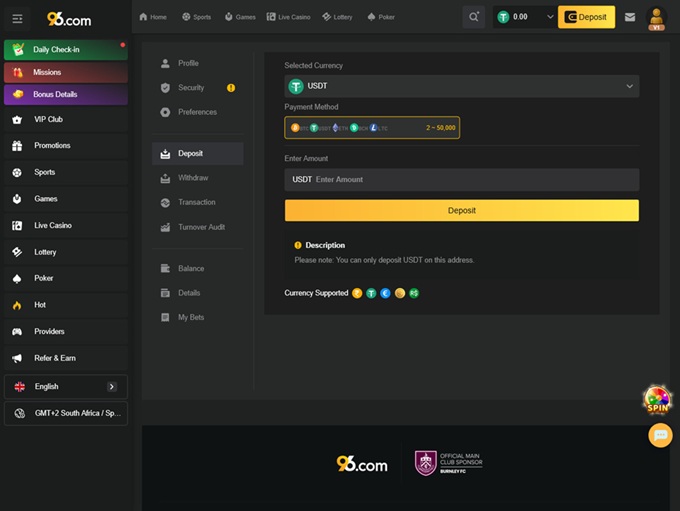The image size is (680, 511).
Task: Click the wide yellow Deposit submit button
Action: 461,211
